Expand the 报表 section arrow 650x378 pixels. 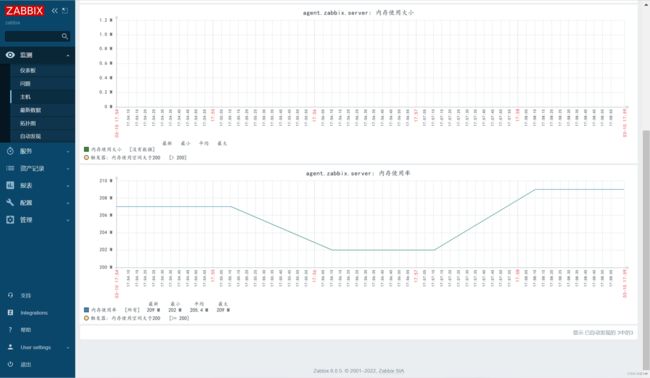point(68,186)
